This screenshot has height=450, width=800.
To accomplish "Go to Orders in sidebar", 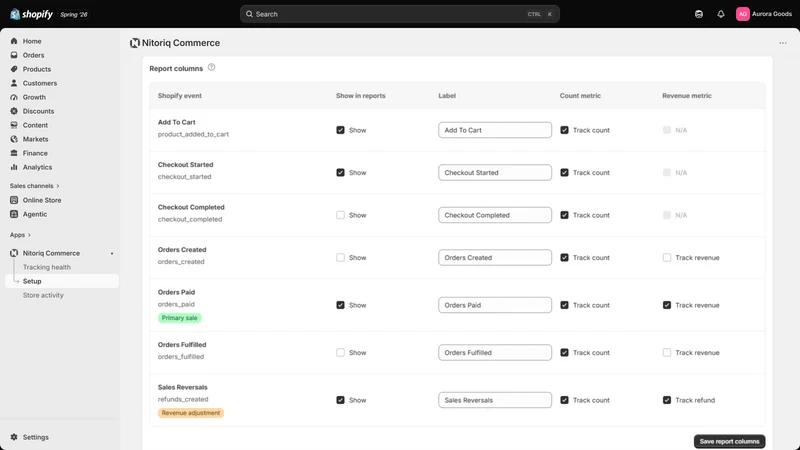I will (33, 55).
